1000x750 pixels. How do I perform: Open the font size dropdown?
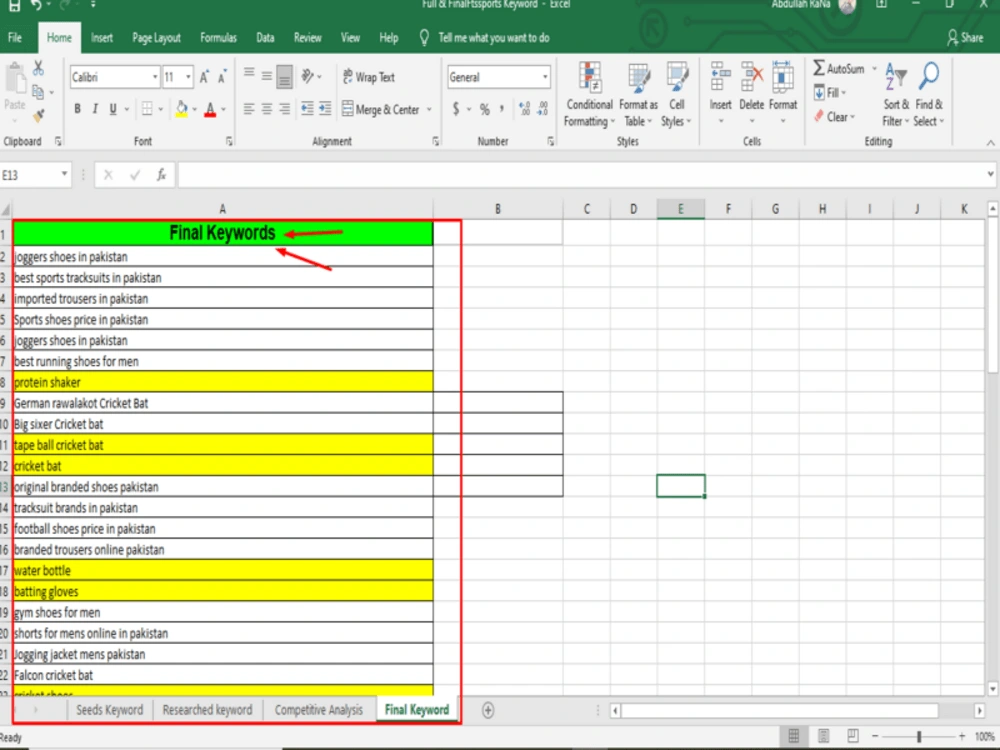click(x=188, y=77)
